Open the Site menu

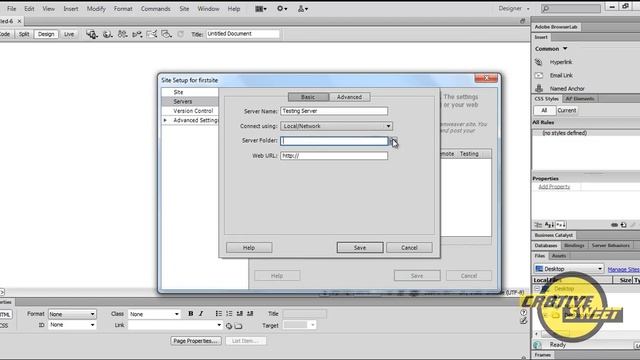point(184,9)
